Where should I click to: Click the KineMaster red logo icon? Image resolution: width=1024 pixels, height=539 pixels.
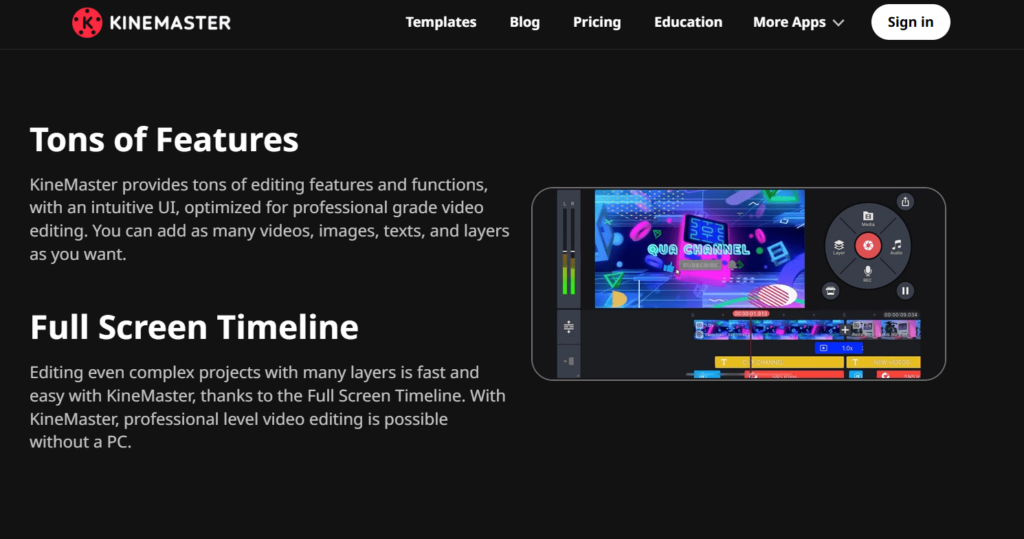pos(87,23)
